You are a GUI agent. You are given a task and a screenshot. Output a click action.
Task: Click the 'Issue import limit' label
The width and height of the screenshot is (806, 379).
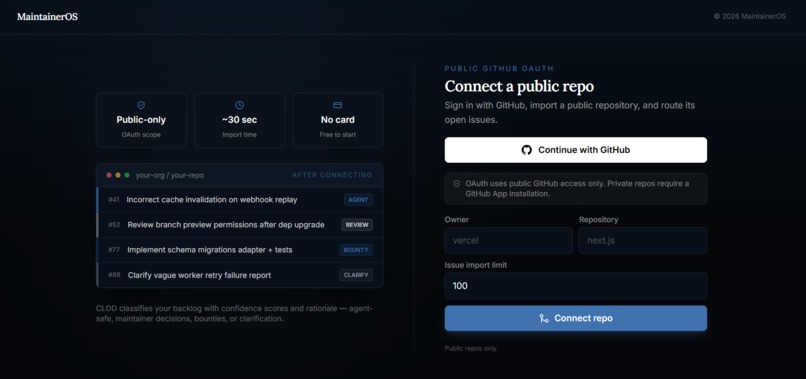coord(475,265)
